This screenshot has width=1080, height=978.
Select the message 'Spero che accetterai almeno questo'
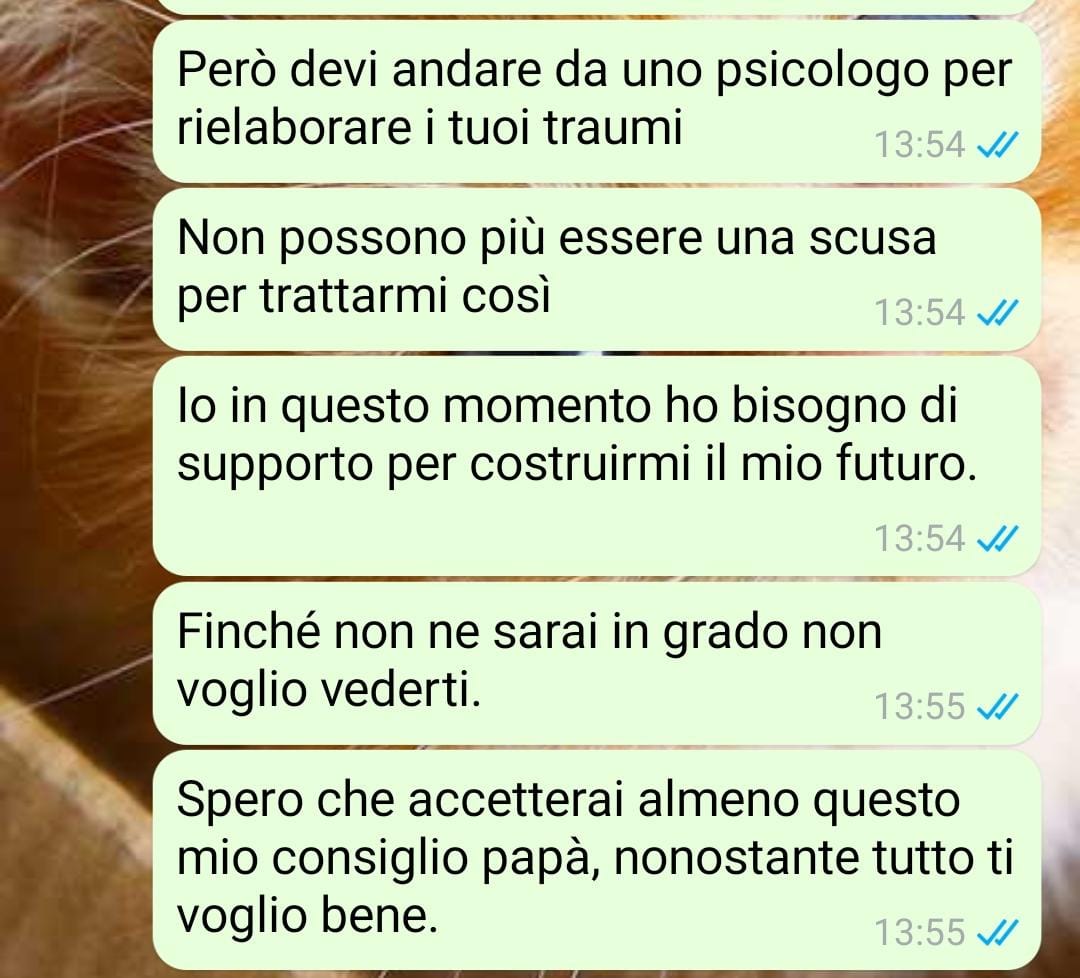596,860
